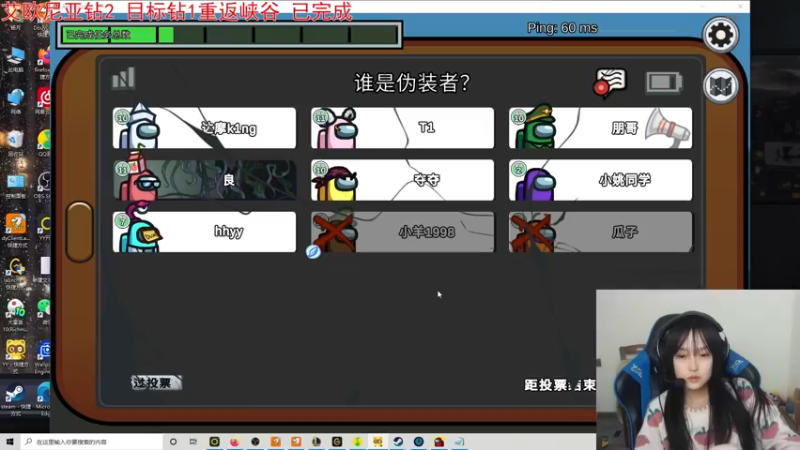Screen dimensions: 800x450
Task: Vote for the white player named k1ng
Action: click(x=204, y=128)
